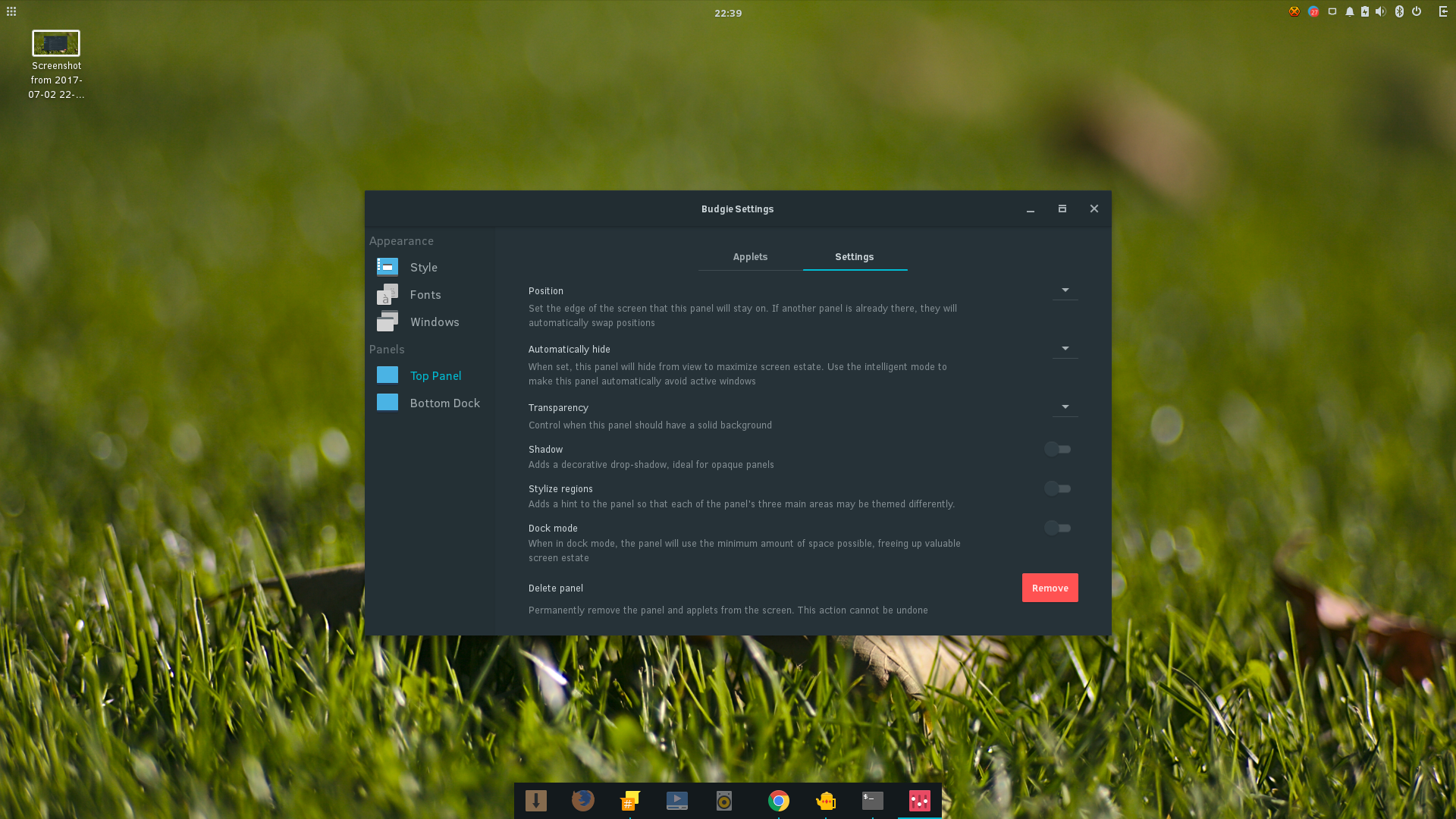Open the applications menu grid icon
The image size is (1456, 819).
[11, 11]
